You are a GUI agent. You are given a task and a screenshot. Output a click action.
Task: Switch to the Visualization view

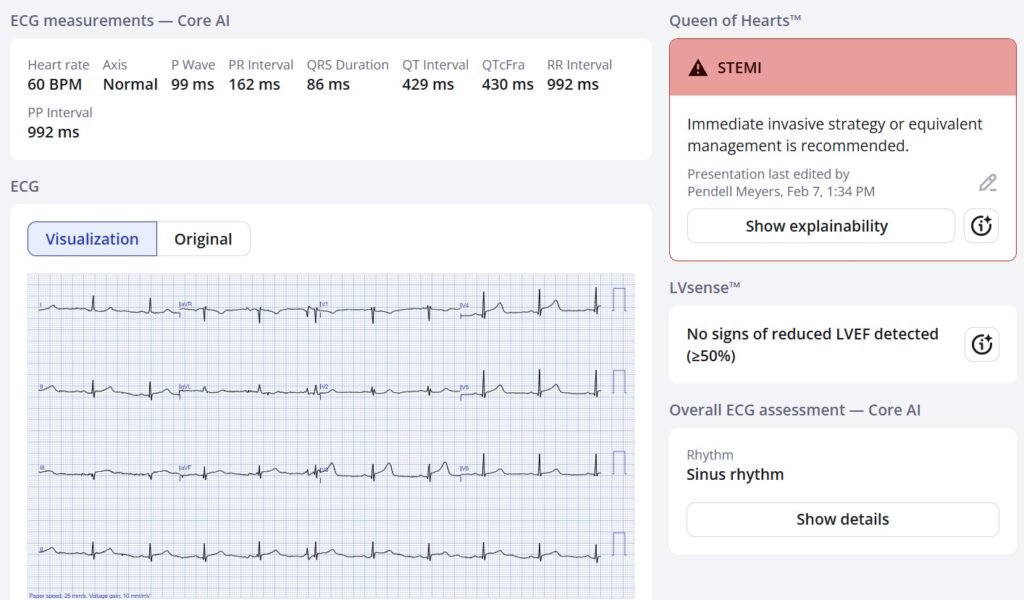pyautogui.click(x=92, y=239)
